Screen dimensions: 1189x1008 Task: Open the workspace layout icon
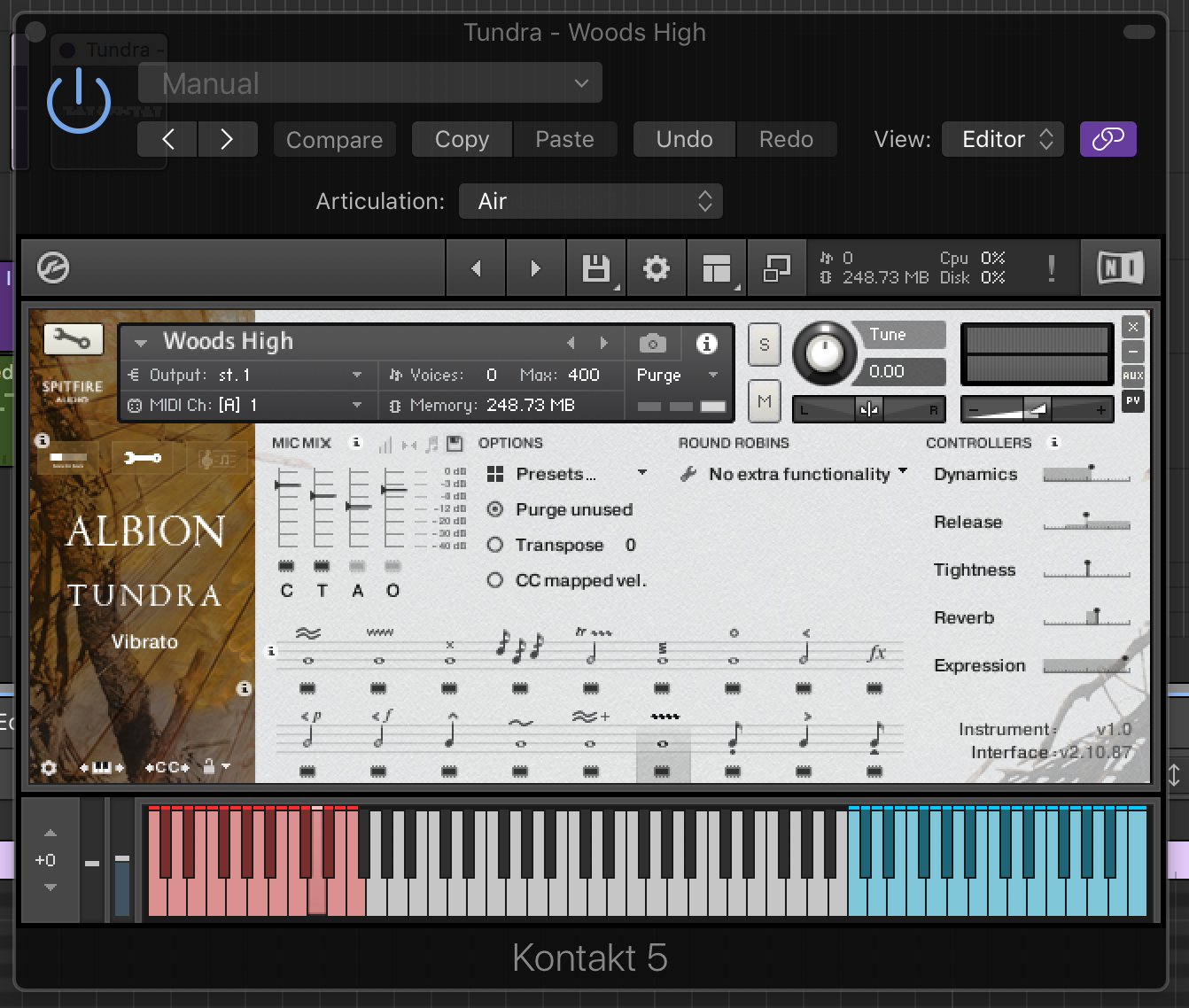(x=716, y=268)
